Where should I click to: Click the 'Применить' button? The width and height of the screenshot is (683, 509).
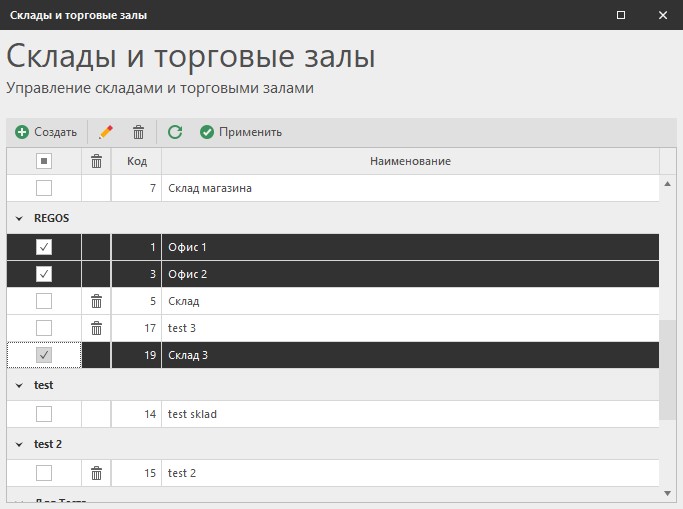[x=241, y=132]
